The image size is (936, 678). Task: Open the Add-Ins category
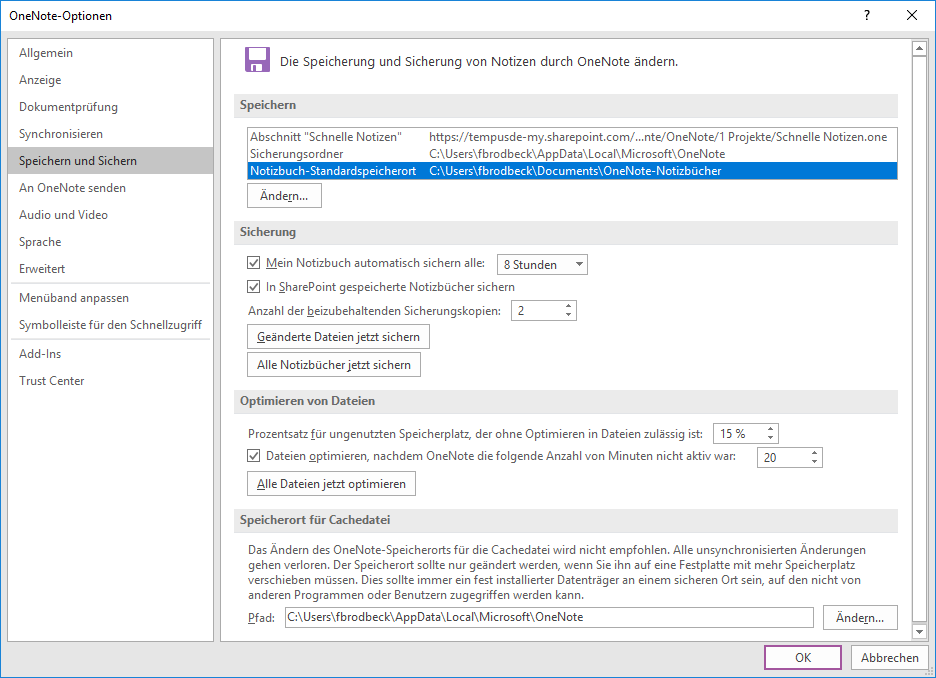110,354
